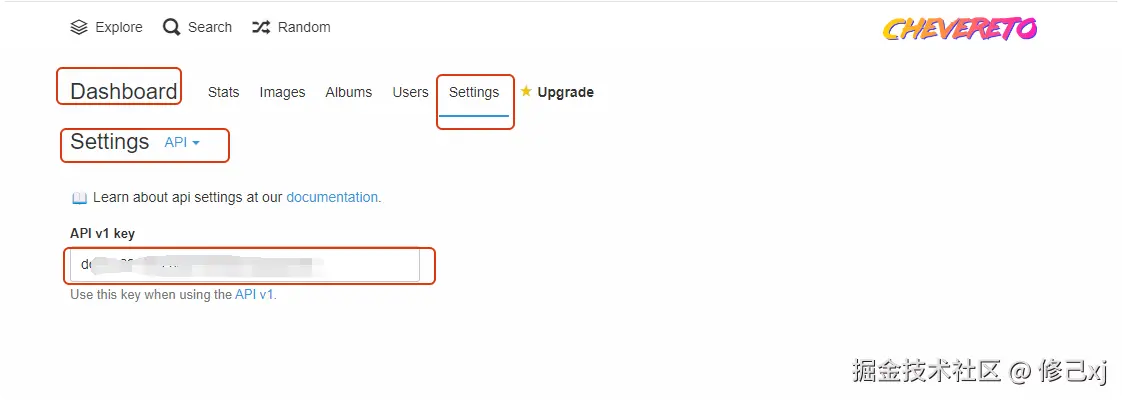Image resolution: width=1122 pixels, height=400 pixels.
Task: Click the dropdown arrow next to API
Action: pos(196,143)
